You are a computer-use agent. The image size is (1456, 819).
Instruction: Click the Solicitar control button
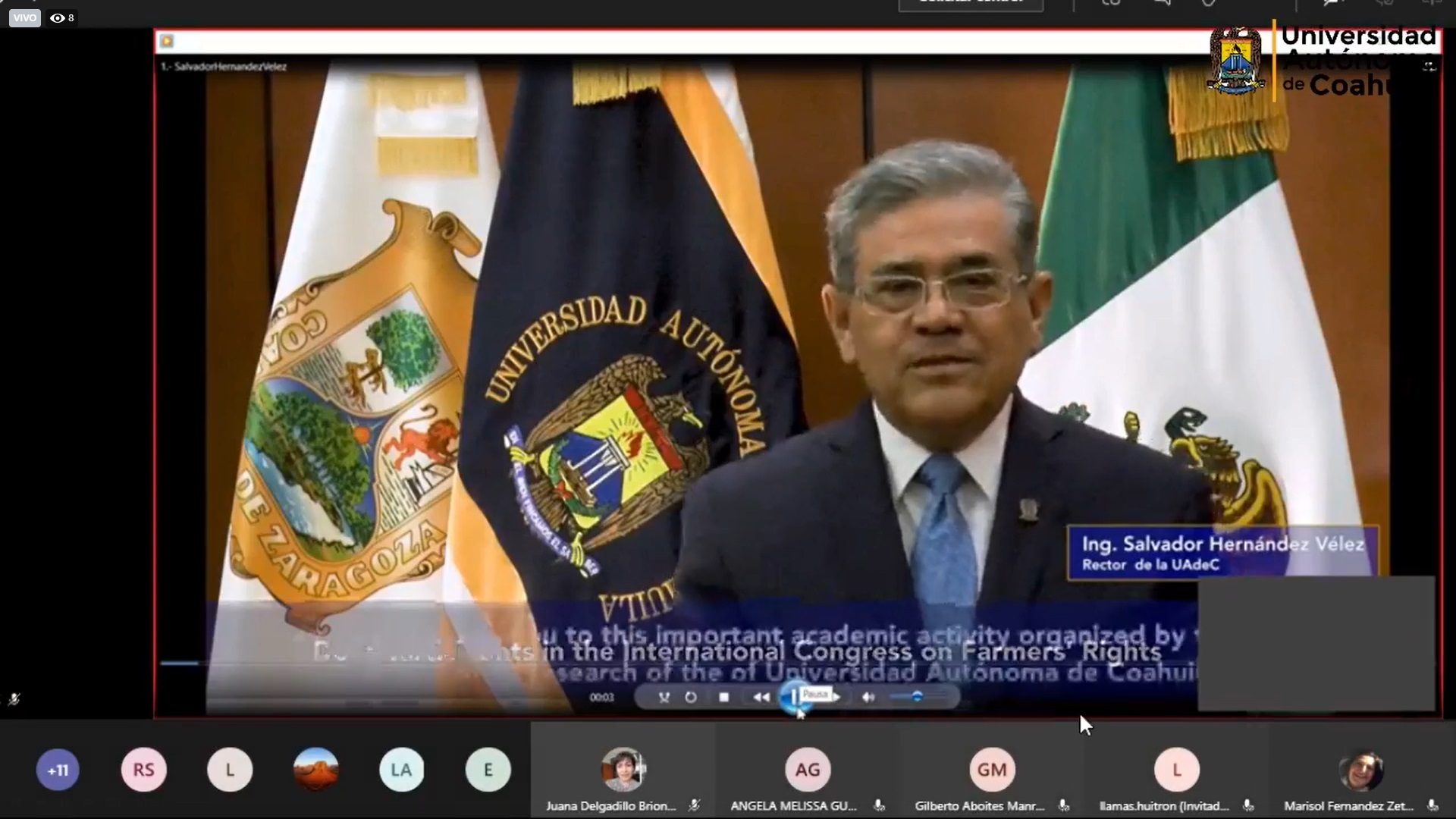point(971,4)
